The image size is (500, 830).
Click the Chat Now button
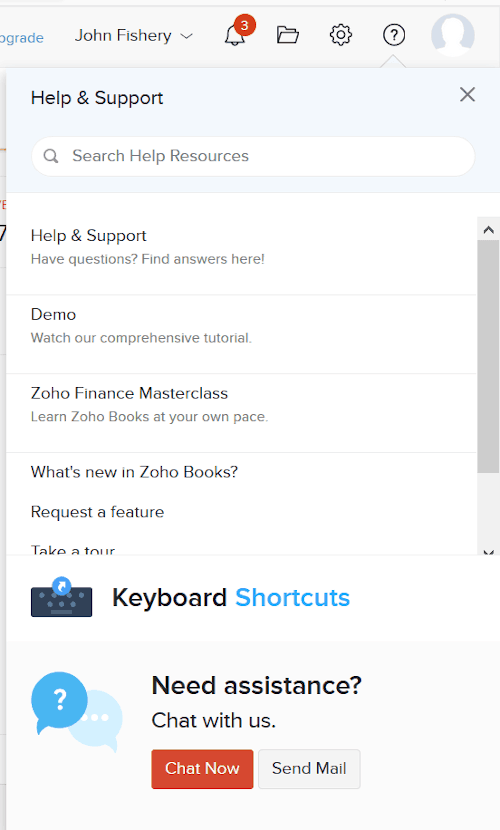tap(202, 769)
